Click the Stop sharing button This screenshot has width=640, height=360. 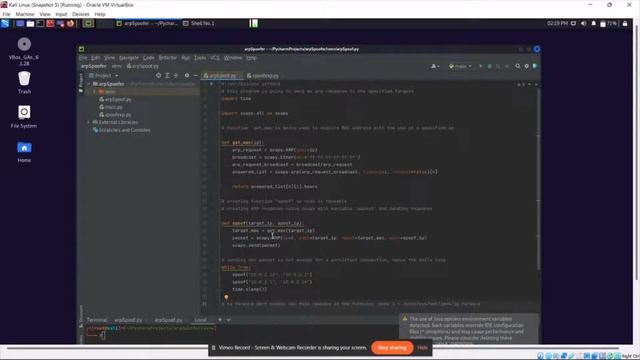coord(392,348)
